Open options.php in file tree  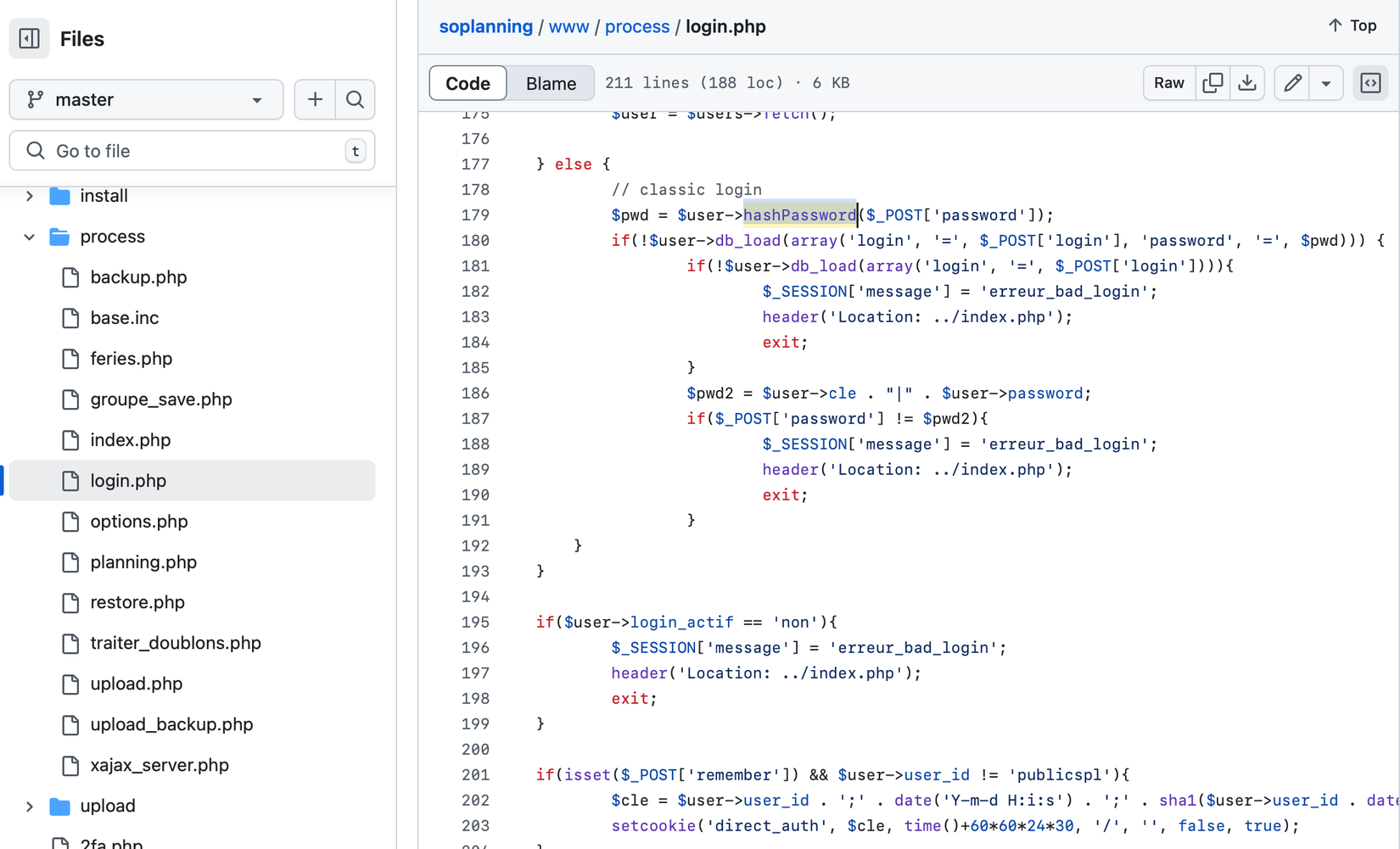coord(139,522)
